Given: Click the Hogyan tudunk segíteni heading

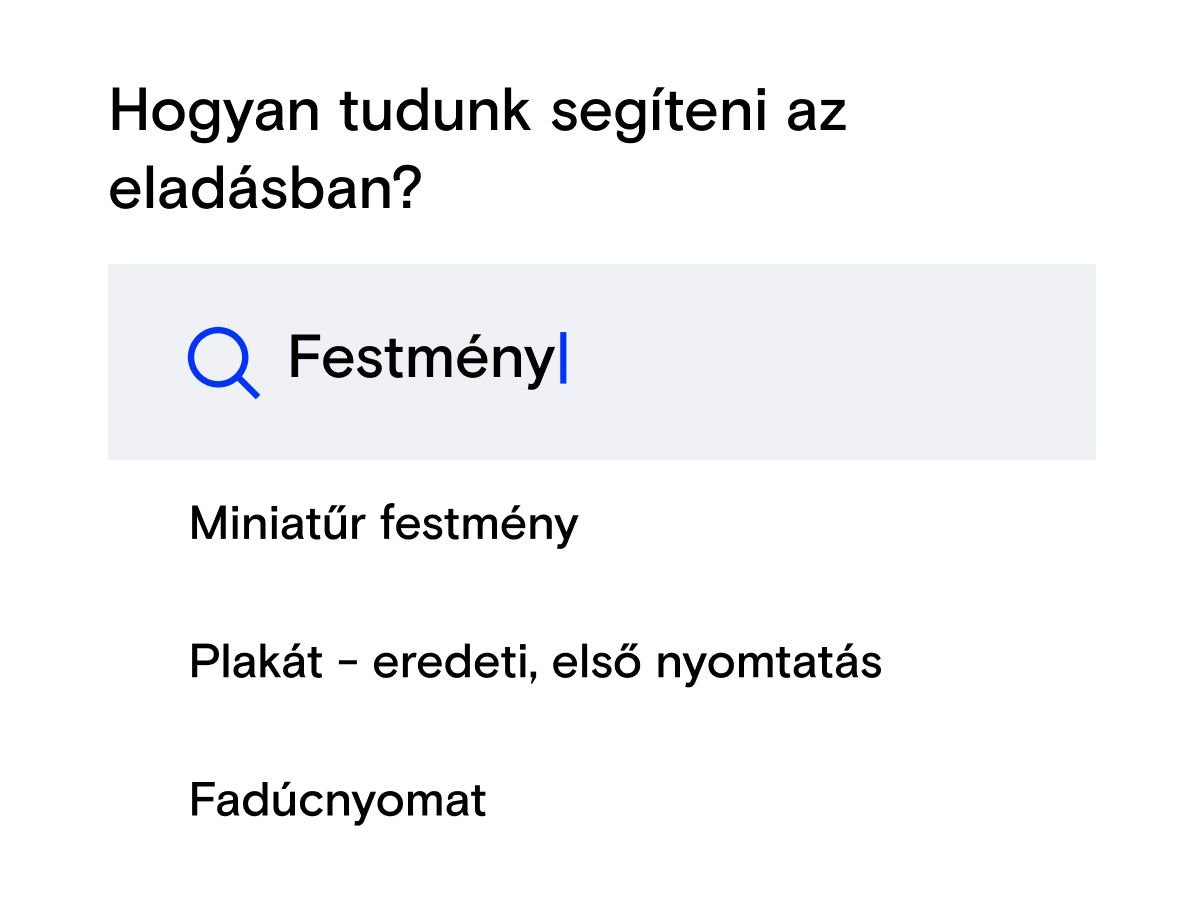Looking at the screenshot, I should click(478, 149).
